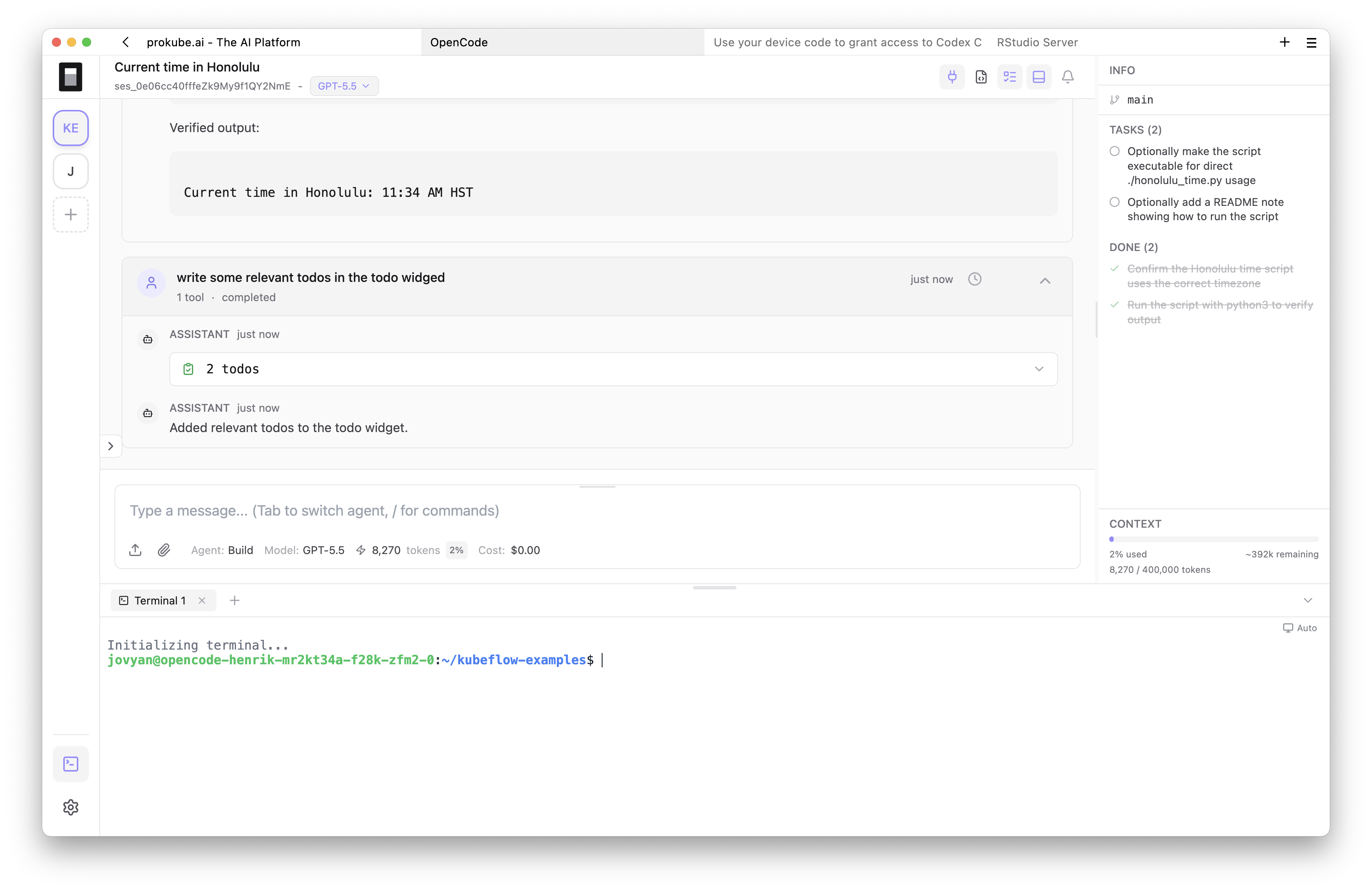Select the KE workspace avatar

tap(70, 128)
